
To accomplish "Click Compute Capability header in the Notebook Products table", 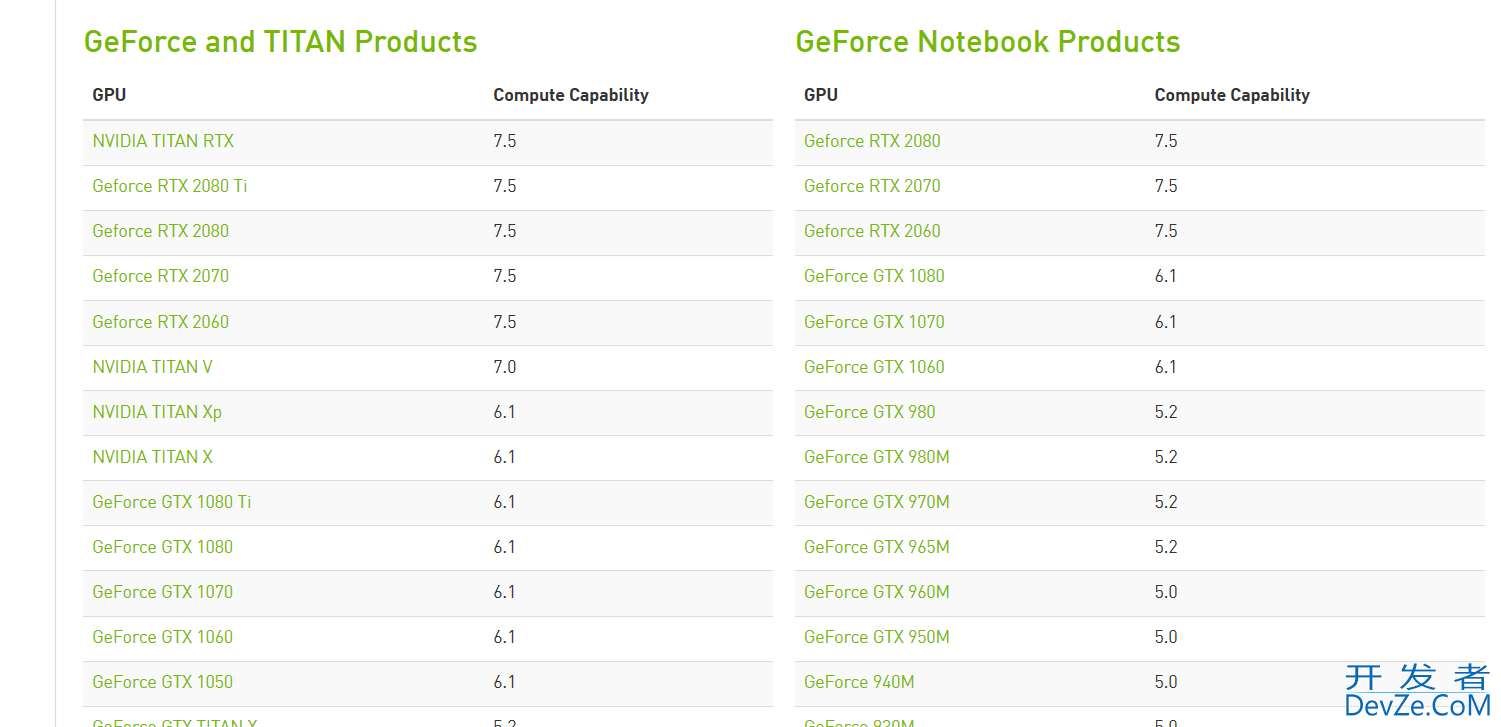I will click(x=1232, y=95).
